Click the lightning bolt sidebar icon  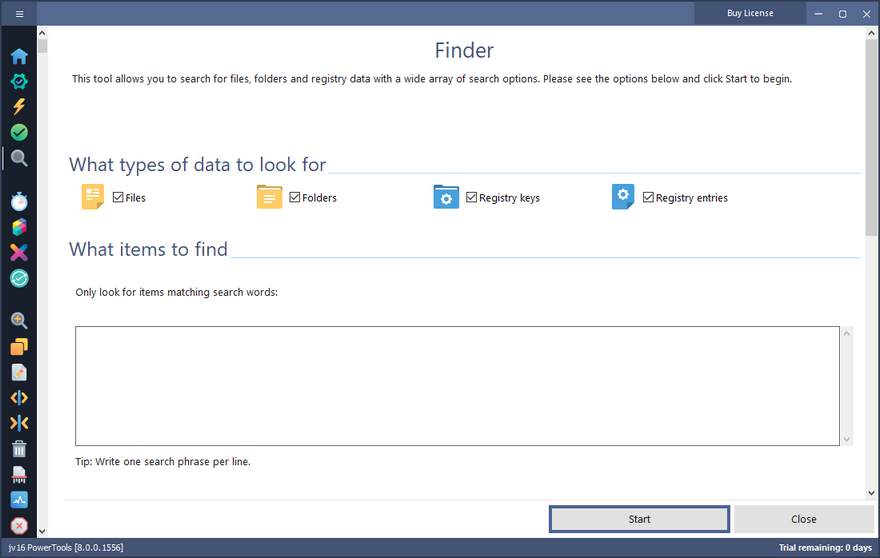pos(19,107)
